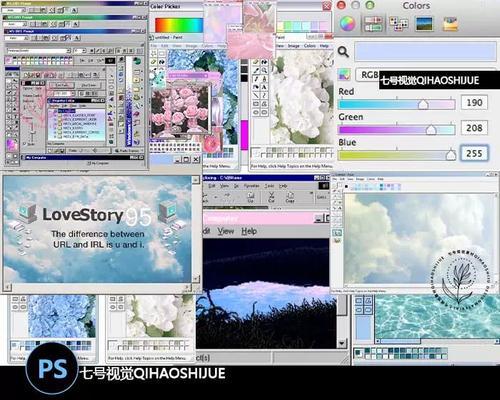Viewport: 500px width, 400px height.
Task: Open Tools menu in Explorer window
Action: tap(269, 186)
